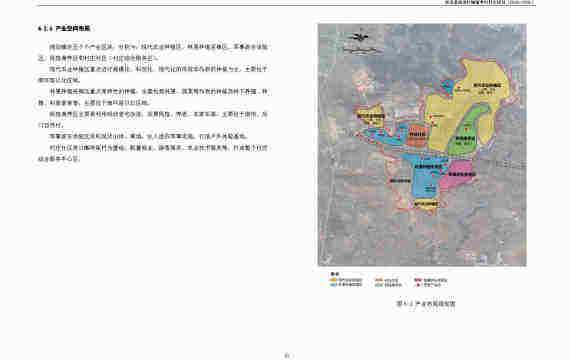Click the blue legend color swatch
Viewport: 570px width, 360px height.
pos(334,285)
